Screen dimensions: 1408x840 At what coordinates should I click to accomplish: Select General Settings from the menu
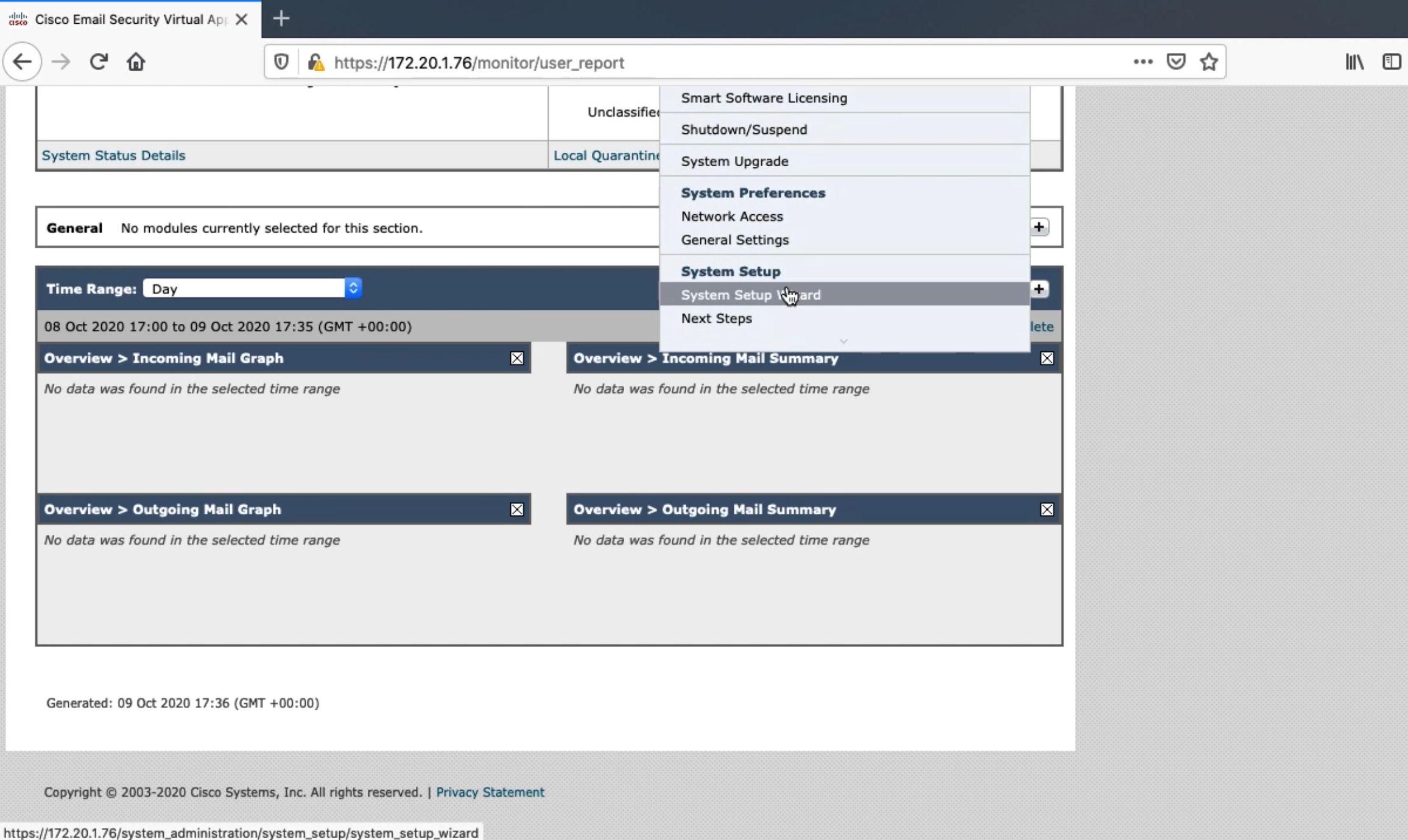[844, 240]
